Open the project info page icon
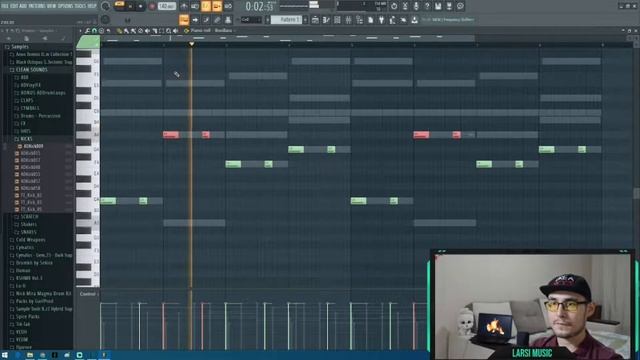This screenshot has height=360, width=640. 370,20
